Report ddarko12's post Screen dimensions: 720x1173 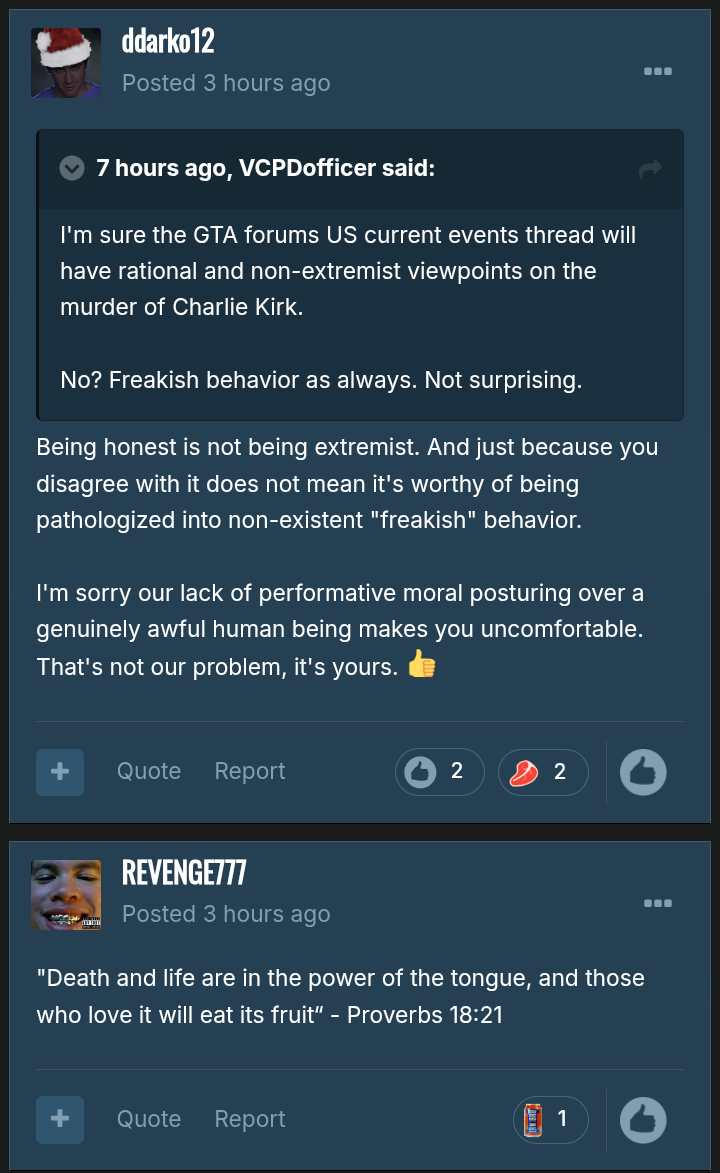click(250, 771)
